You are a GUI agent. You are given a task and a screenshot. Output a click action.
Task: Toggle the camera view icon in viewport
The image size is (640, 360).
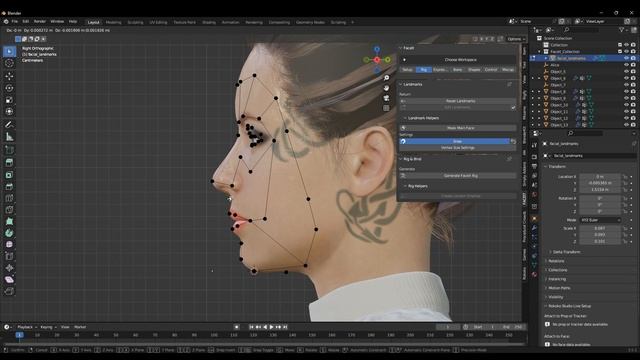(386, 98)
